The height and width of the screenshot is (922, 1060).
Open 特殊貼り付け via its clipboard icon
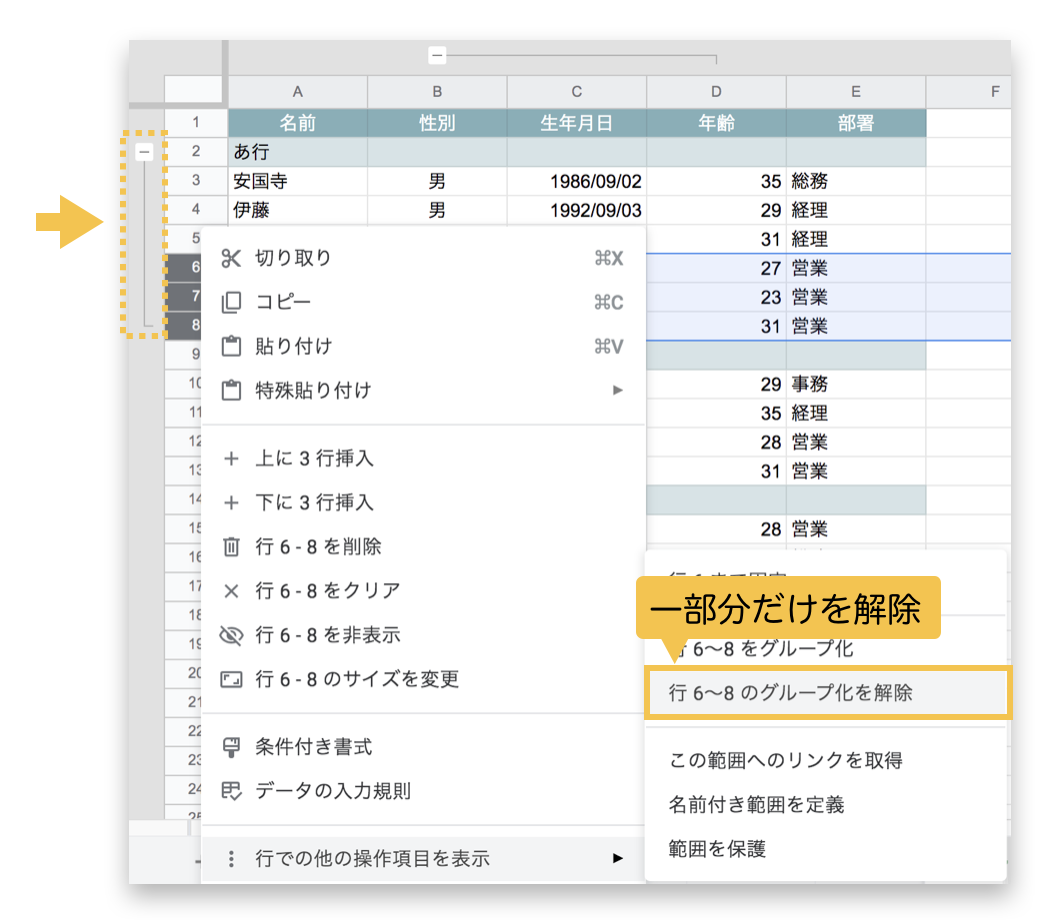click(x=230, y=388)
